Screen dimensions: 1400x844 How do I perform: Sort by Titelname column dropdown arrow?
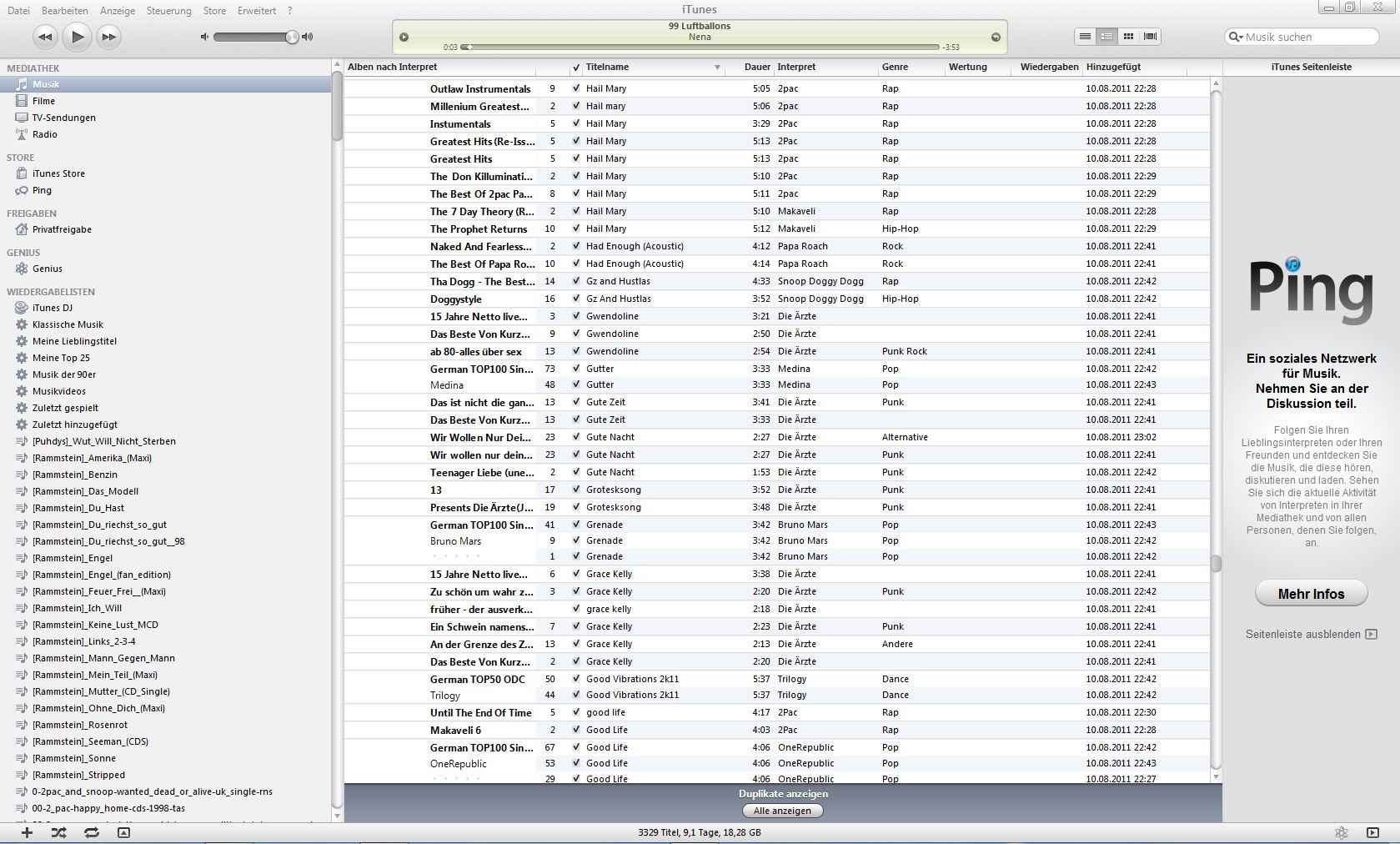[x=717, y=67]
